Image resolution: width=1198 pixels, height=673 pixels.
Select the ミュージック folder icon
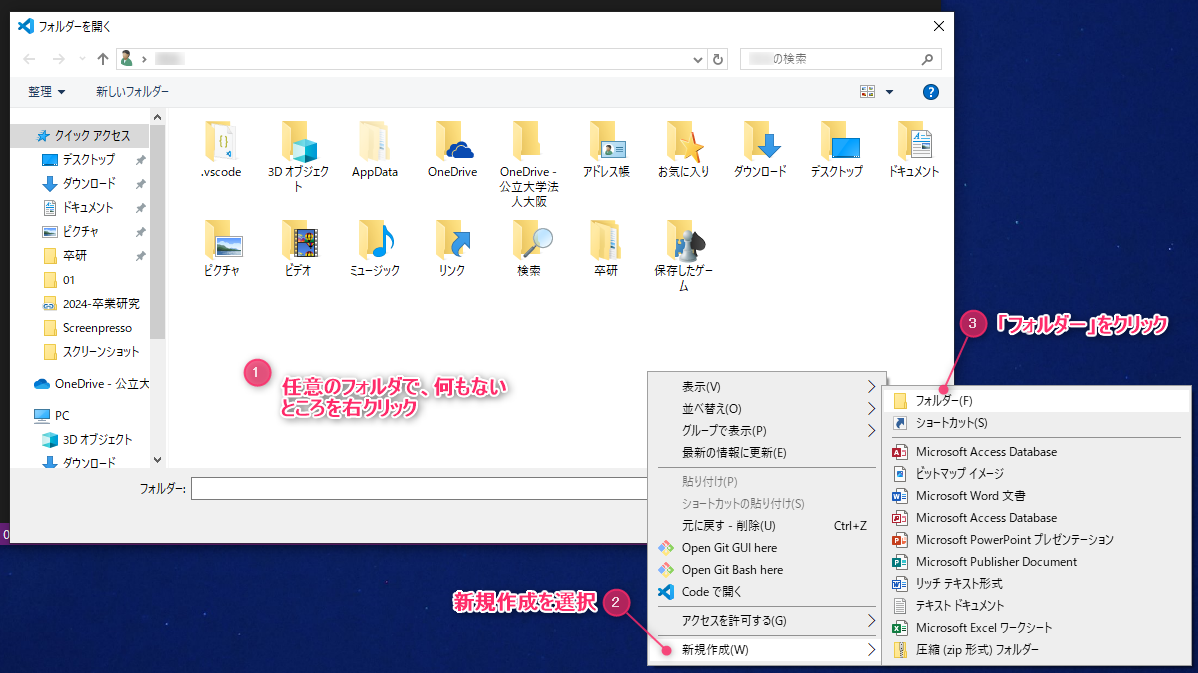375,241
